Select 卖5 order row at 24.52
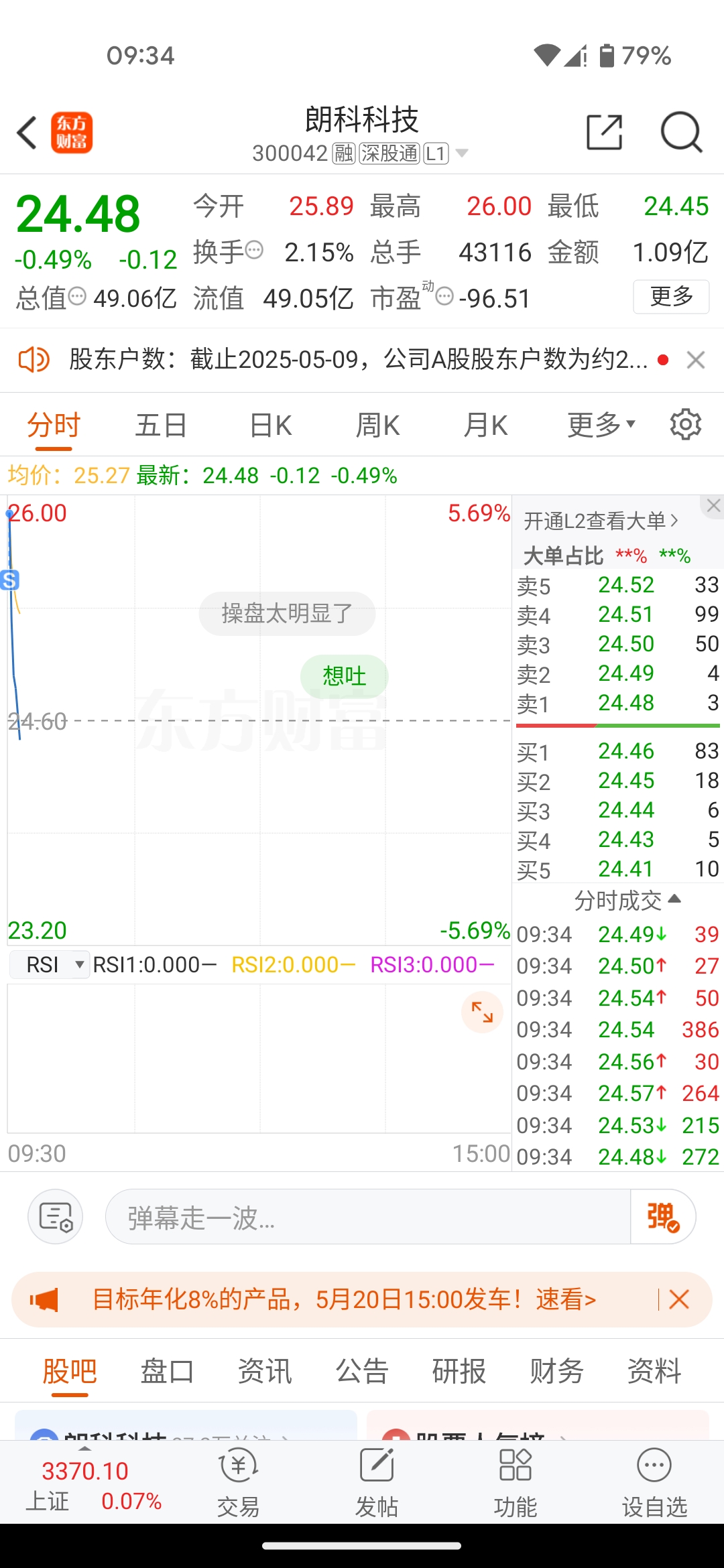 pos(618,585)
